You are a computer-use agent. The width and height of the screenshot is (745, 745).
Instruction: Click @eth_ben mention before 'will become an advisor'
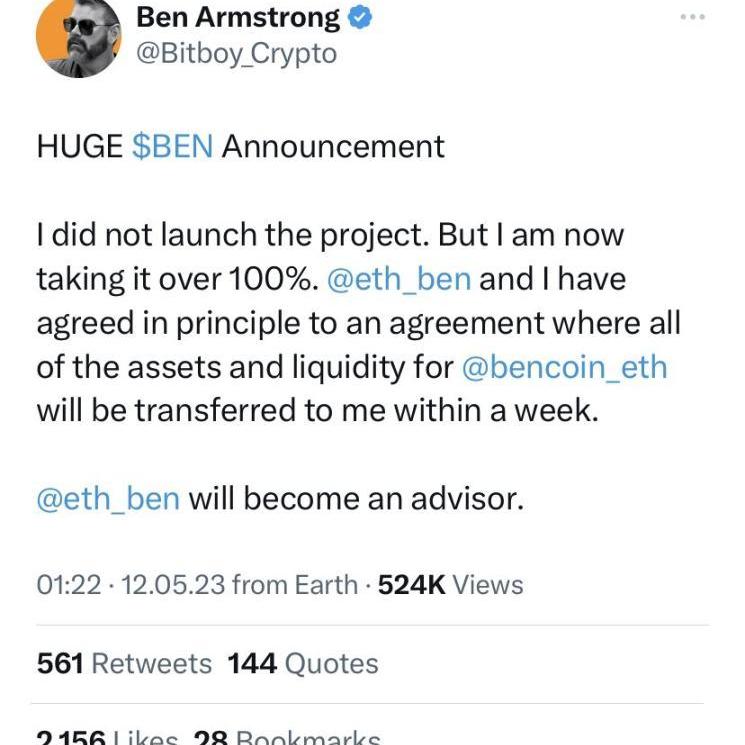(x=108, y=498)
